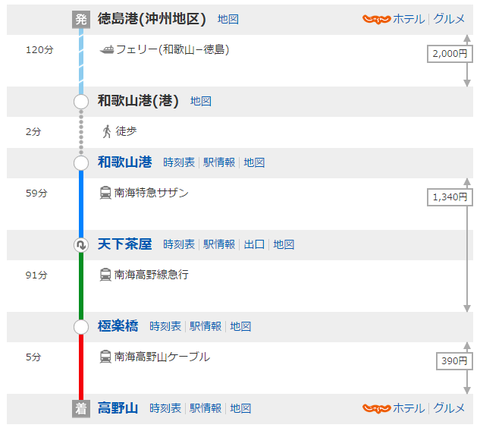Image resolution: width=480 pixels, height=431 pixels.
Task: Click the orange Jalan logo next to 徳島港
Action: click(x=376, y=19)
